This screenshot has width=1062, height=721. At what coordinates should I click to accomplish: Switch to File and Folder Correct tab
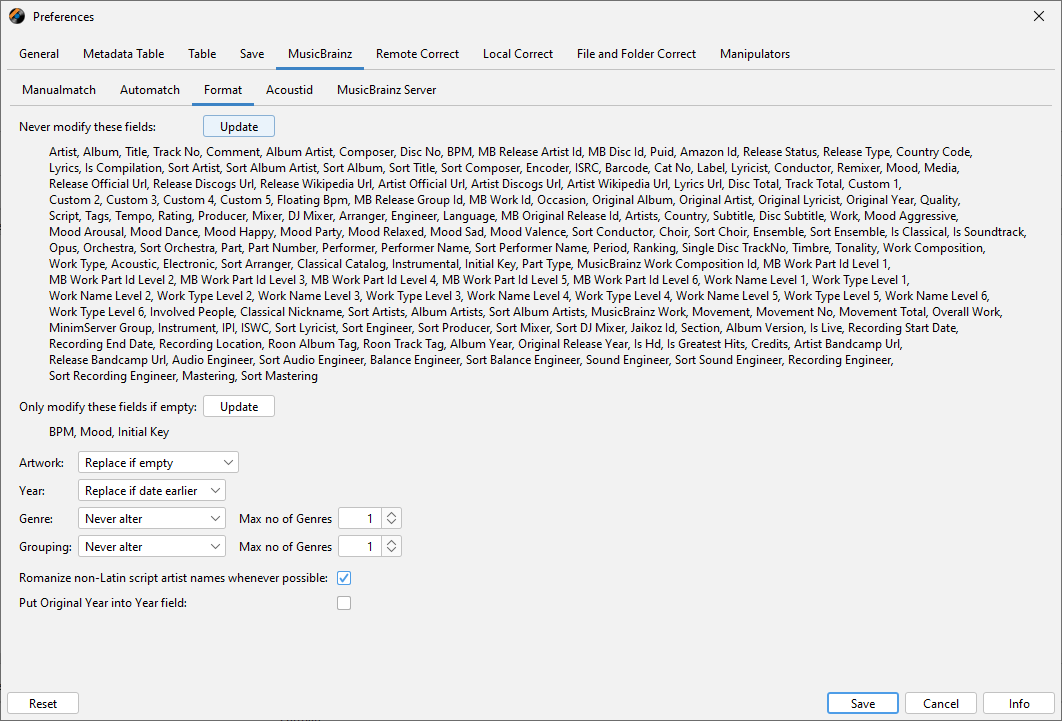click(636, 54)
